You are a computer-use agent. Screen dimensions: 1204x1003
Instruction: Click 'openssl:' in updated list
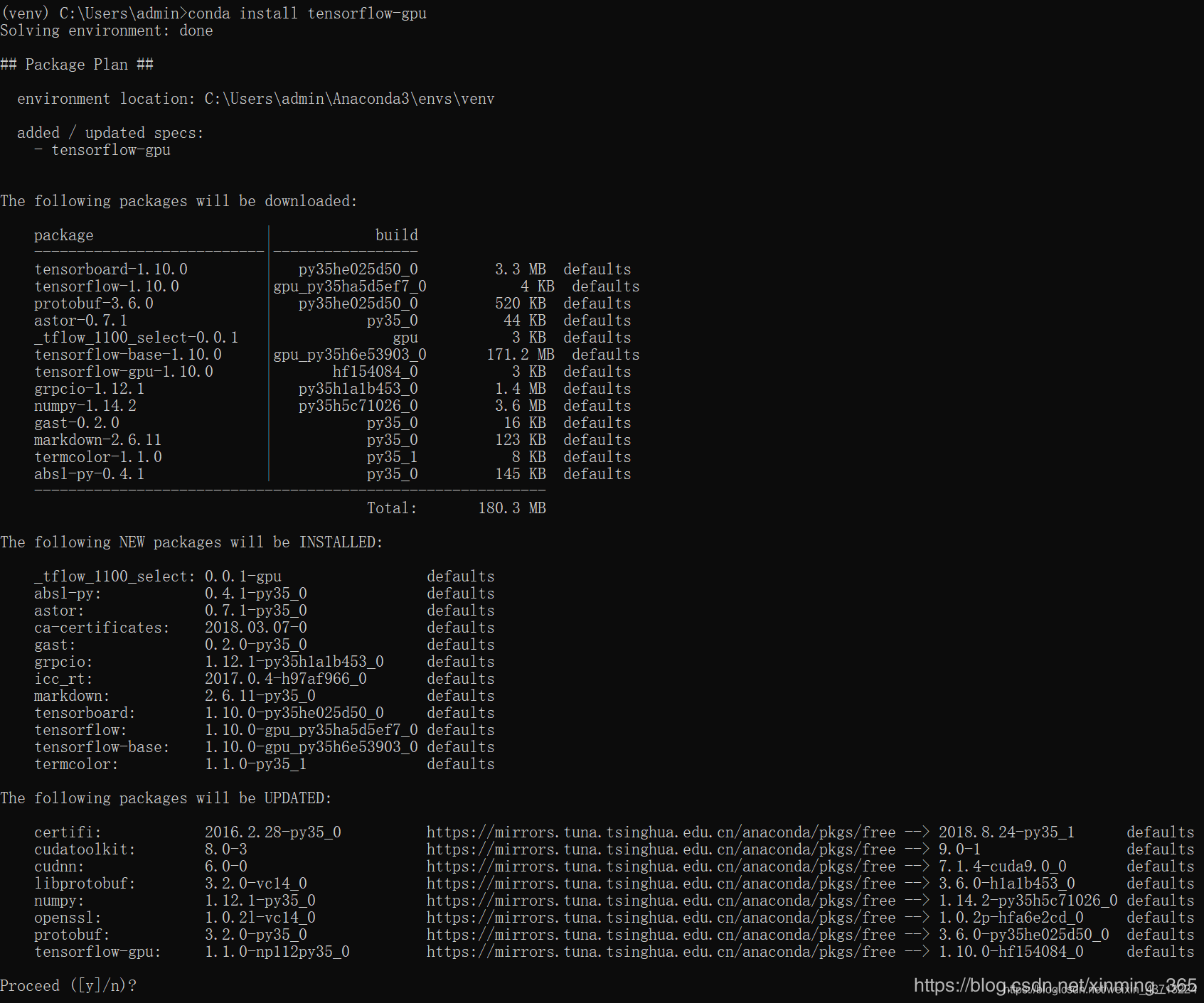pos(68,918)
